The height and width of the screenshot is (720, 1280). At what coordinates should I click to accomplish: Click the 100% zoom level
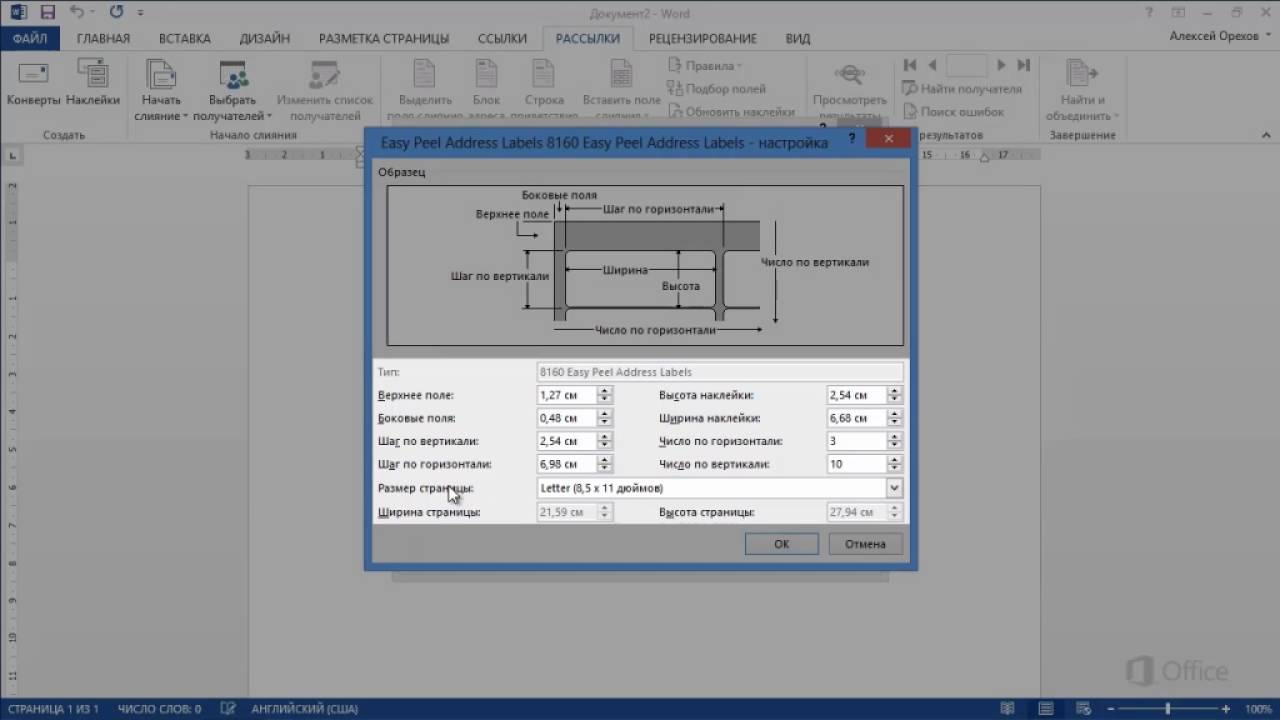pyautogui.click(x=1258, y=709)
